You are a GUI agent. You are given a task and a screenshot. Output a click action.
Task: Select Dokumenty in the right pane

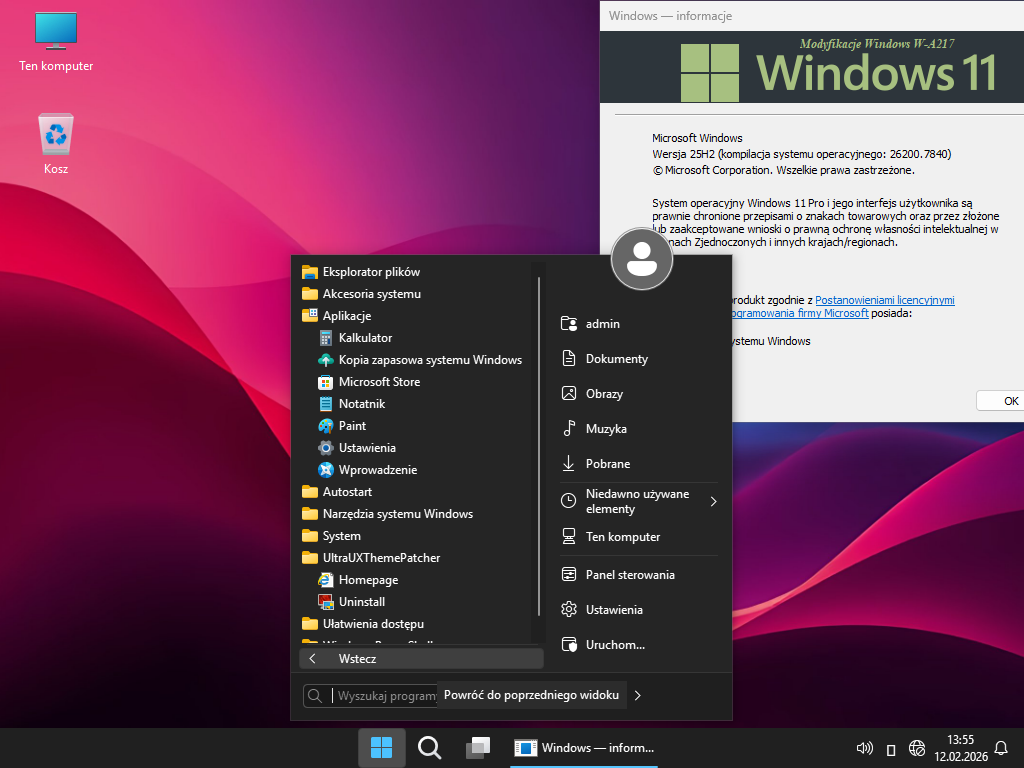[x=616, y=359]
